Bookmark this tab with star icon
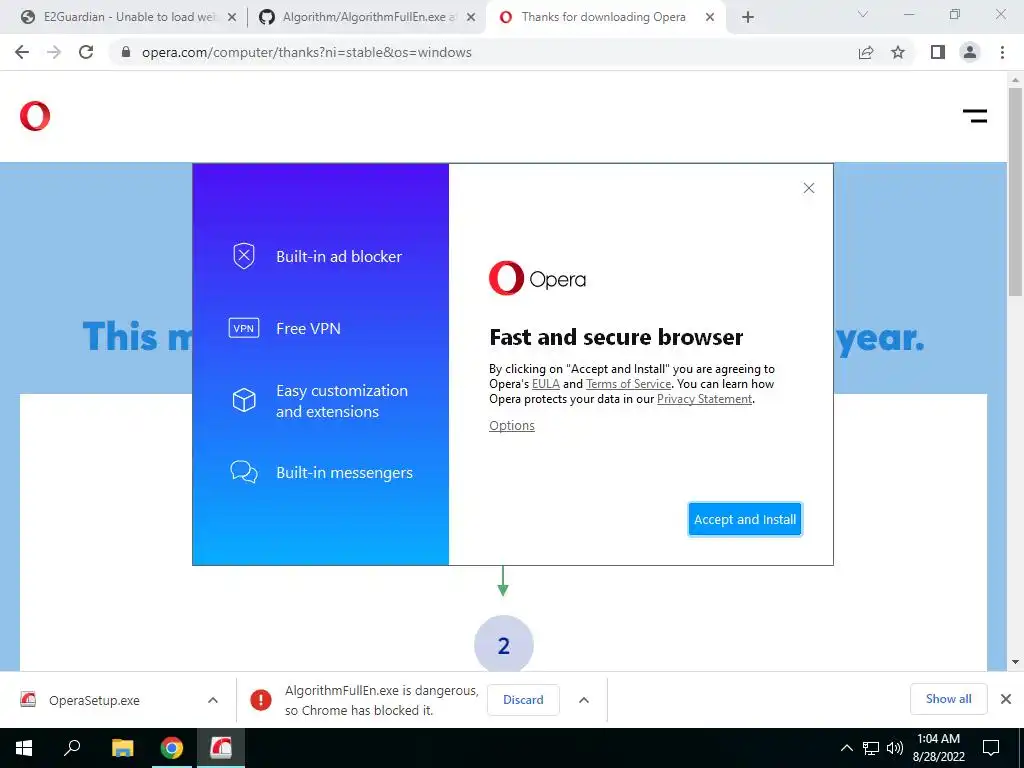The height and width of the screenshot is (768, 1024). pyautogui.click(x=898, y=52)
